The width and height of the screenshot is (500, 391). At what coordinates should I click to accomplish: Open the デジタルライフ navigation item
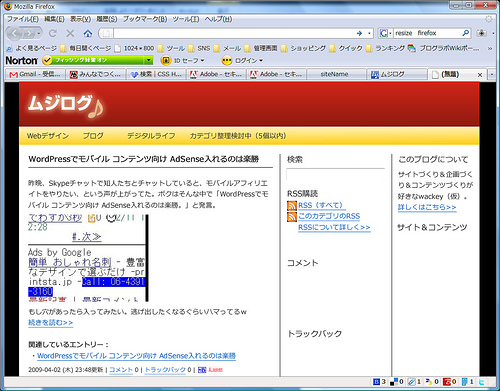[x=151, y=136]
